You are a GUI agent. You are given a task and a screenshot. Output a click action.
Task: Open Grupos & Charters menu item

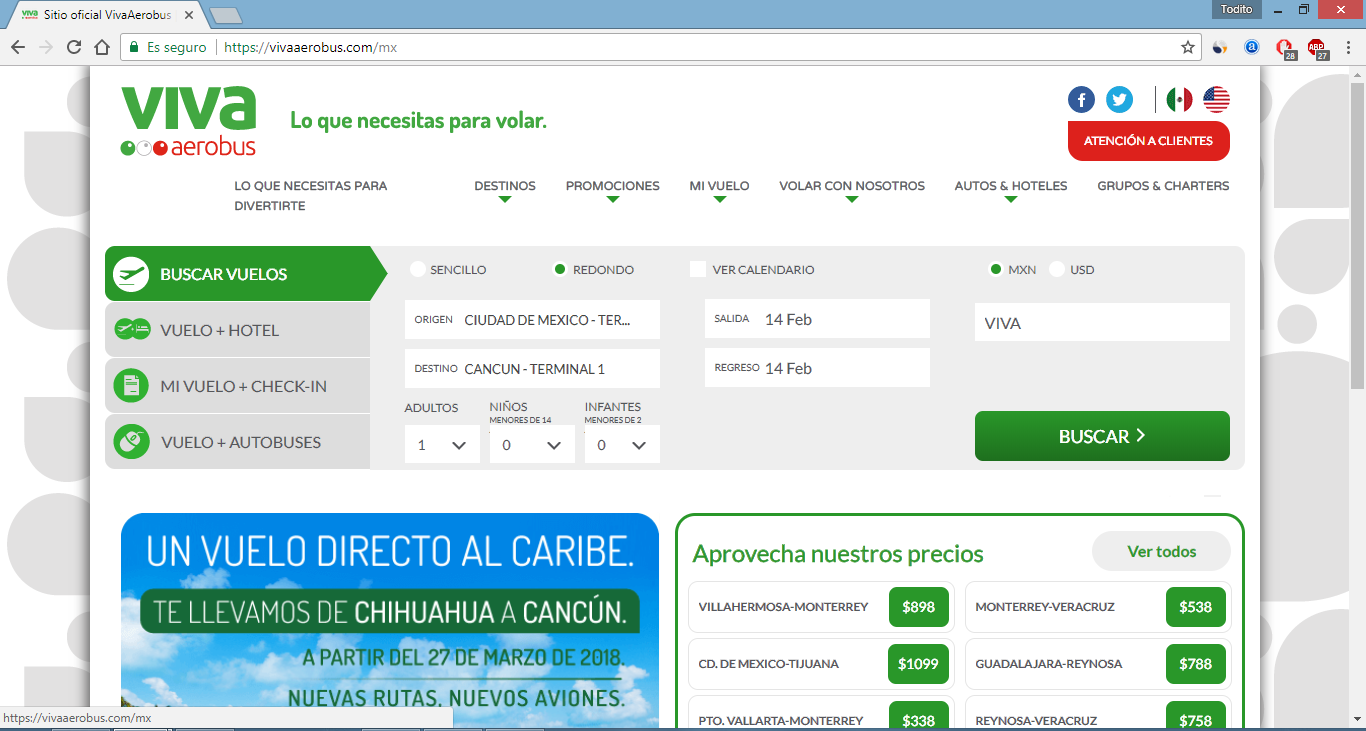click(x=1163, y=186)
